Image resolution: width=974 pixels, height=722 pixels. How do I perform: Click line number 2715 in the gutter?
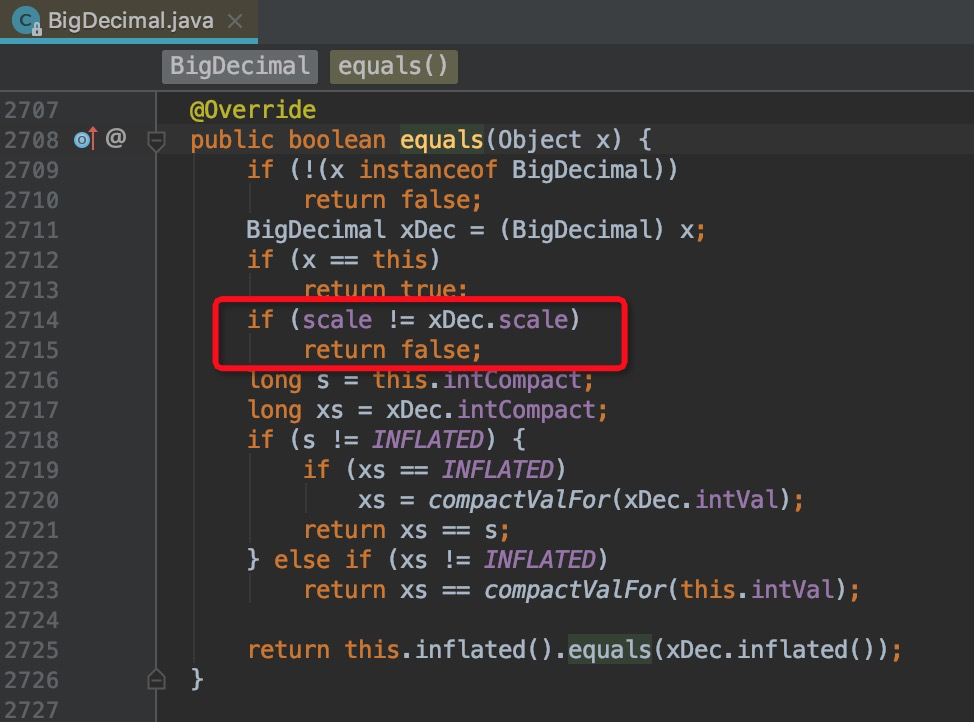click(31, 350)
